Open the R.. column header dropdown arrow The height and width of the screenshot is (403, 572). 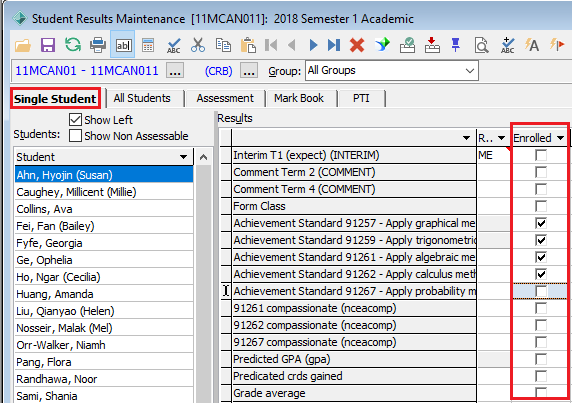pyautogui.click(x=502, y=138)
